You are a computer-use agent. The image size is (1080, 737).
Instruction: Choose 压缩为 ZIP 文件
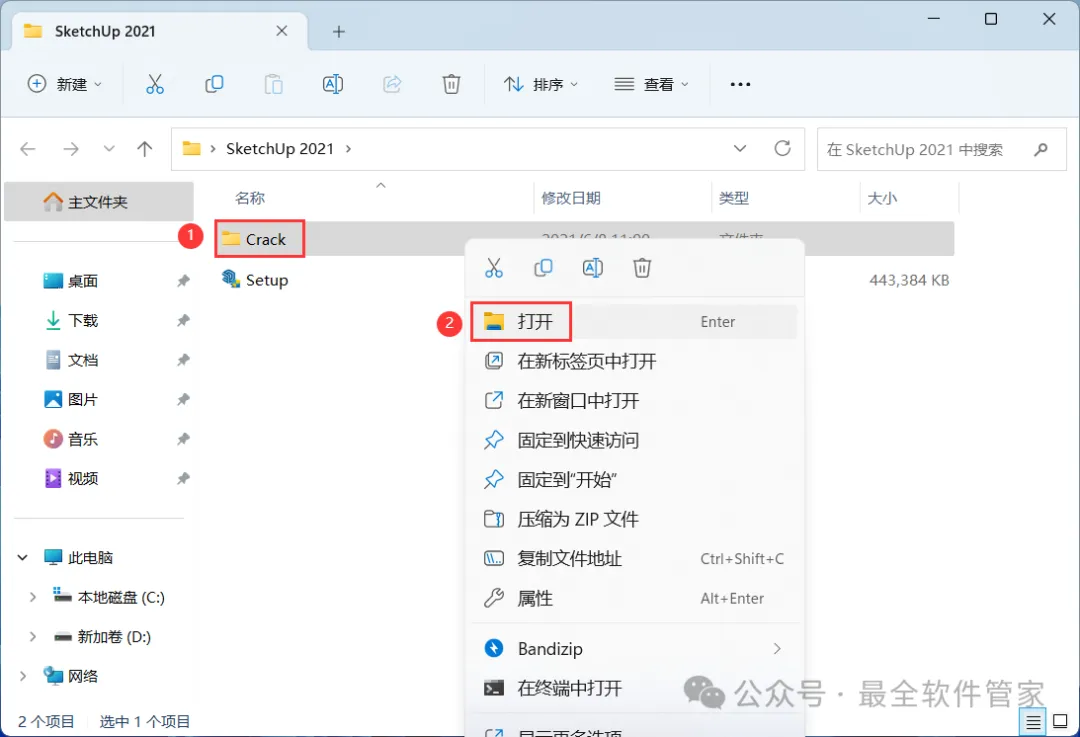click(634, 519)
